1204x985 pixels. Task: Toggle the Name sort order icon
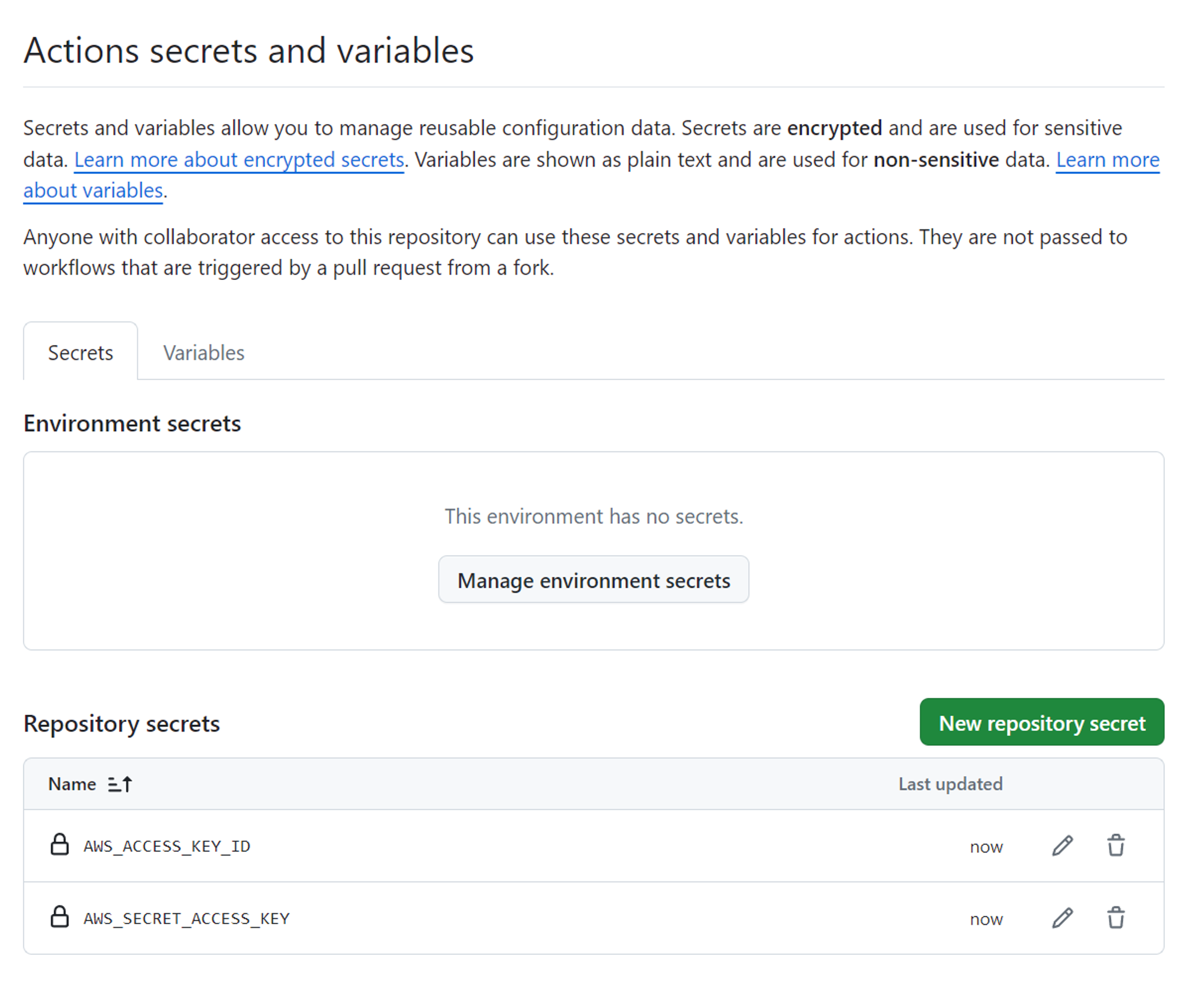pos(120,784)
